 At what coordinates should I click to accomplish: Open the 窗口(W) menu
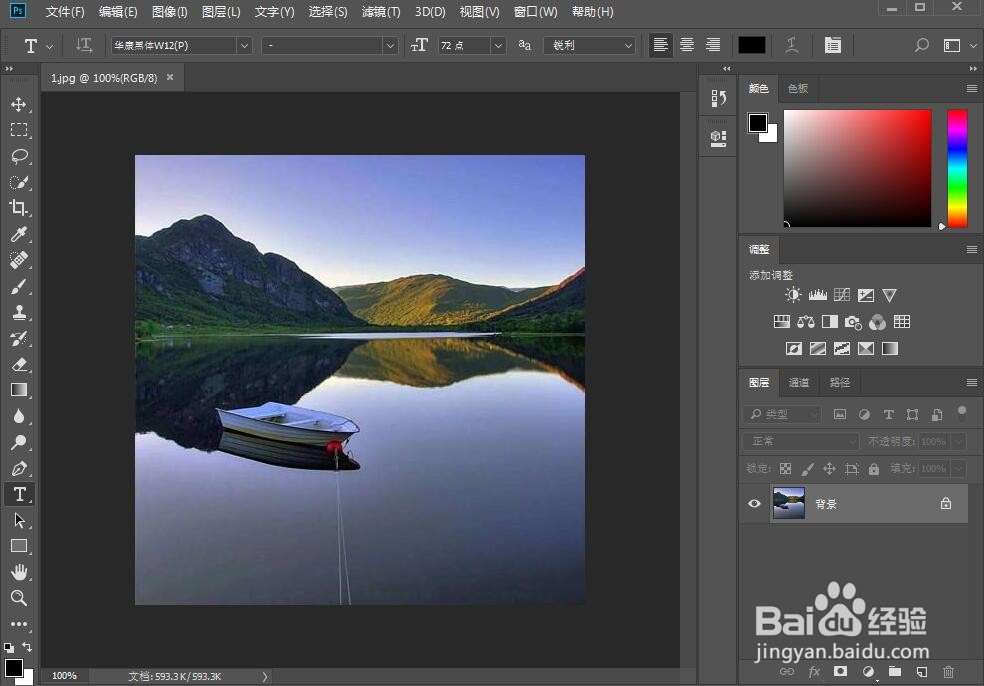click(x=535, y=12)
